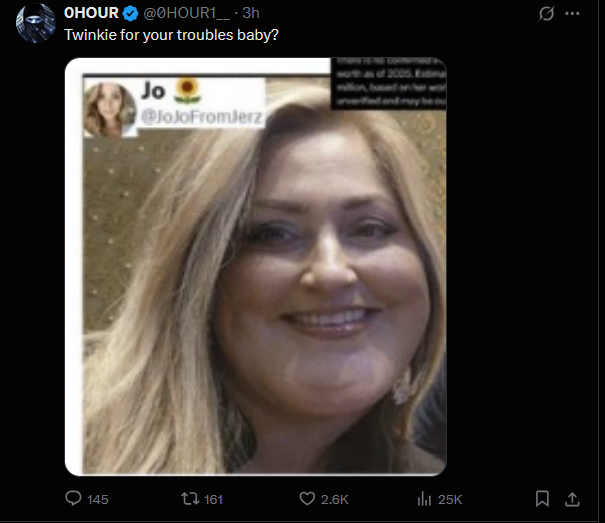
Task: Click the blue verified checkmark badge
Action: click(130, 14)
